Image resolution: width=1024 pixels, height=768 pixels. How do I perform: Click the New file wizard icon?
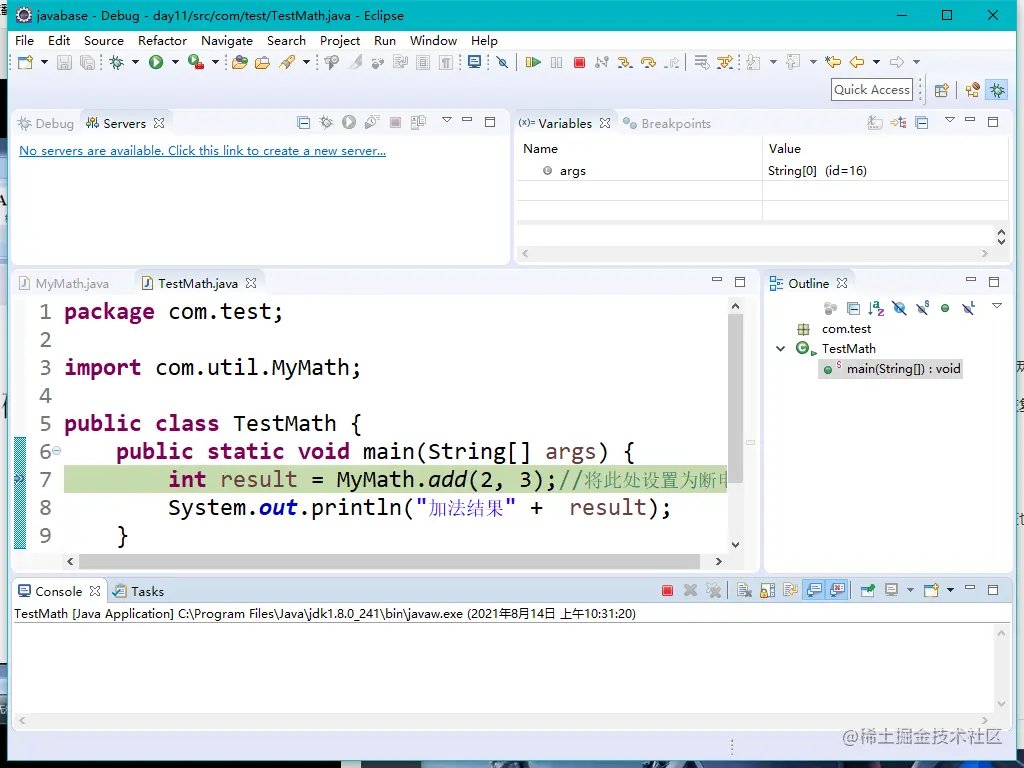click(25, 62)
